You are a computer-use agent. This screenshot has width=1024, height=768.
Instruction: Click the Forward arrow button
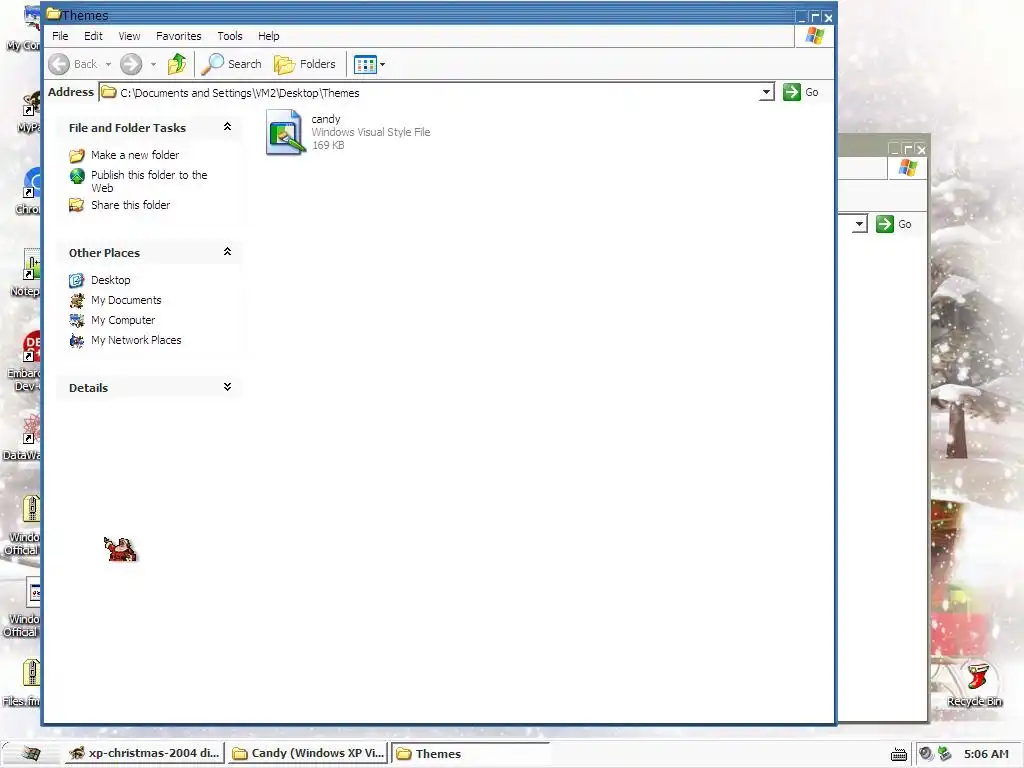pyautogui.click(x=131, y=64)
